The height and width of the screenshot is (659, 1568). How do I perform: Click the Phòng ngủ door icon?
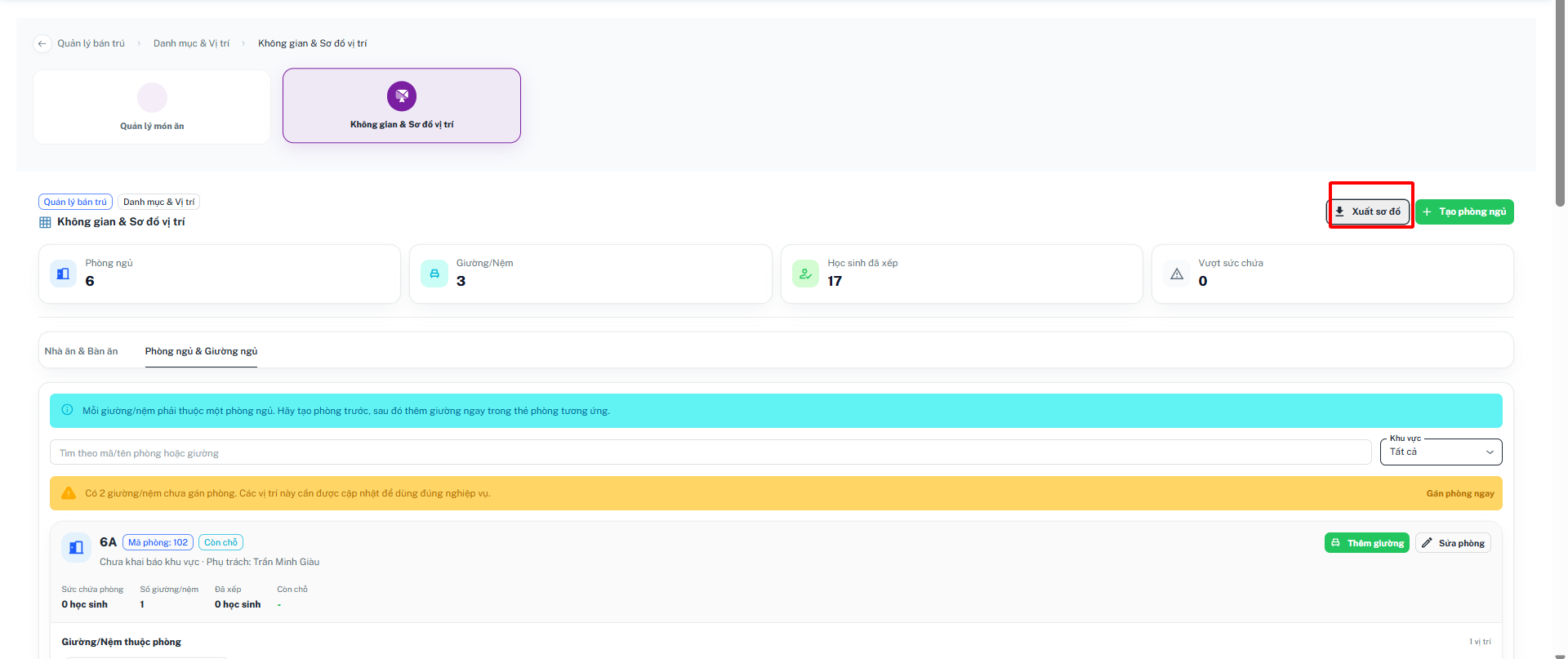click(x=63, y=274)
